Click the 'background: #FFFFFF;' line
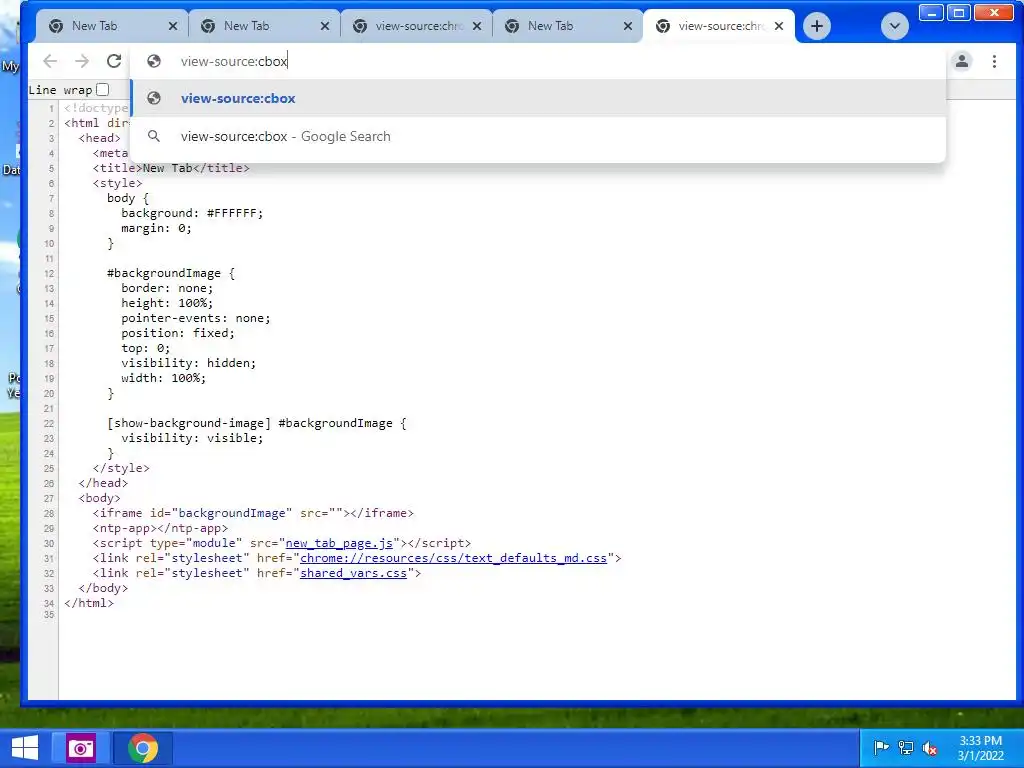Viewport: 1024px width, 768px height. (x=192, y=213)
